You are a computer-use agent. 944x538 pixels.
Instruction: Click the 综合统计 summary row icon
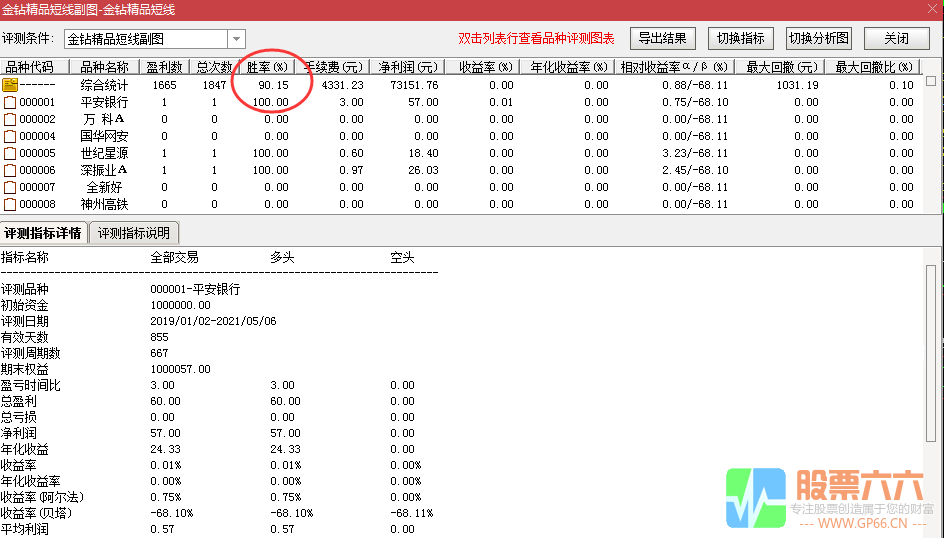pos(10,85)
